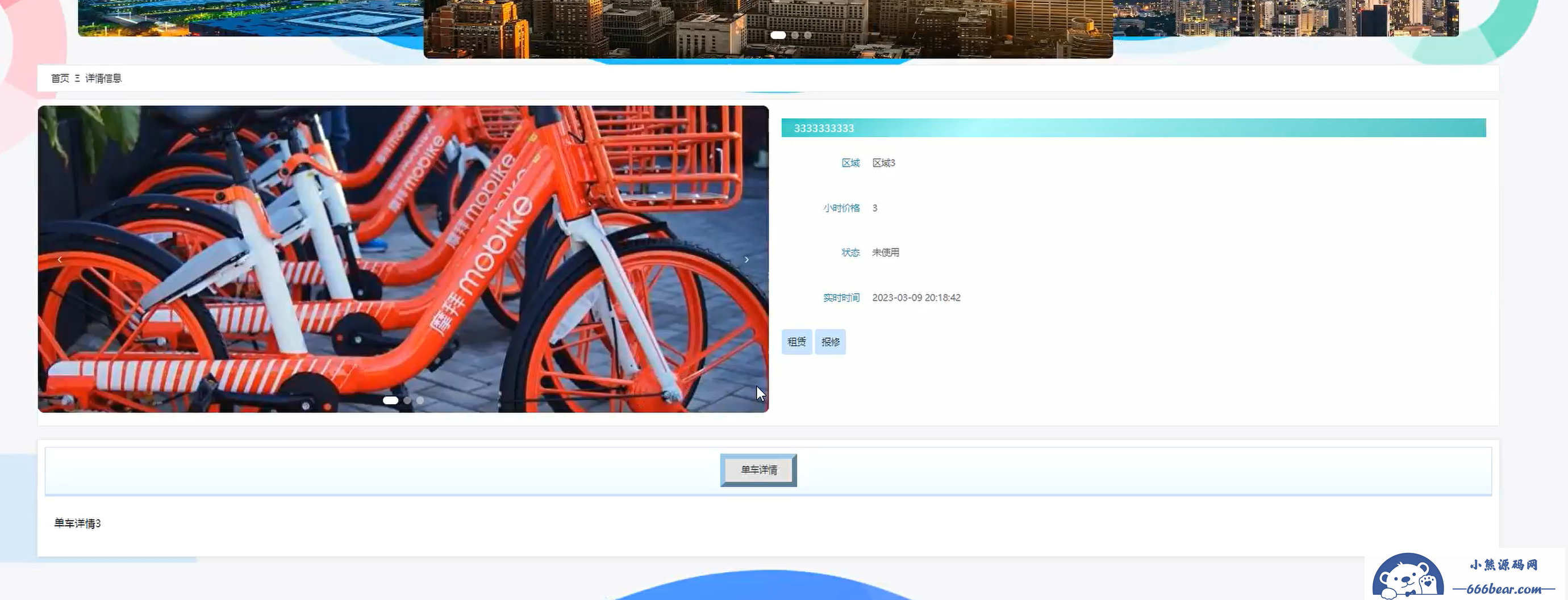This screenshot has height=600, width=1568.
Task: Click the 租赁 rent button
Action: click(796, 342)
